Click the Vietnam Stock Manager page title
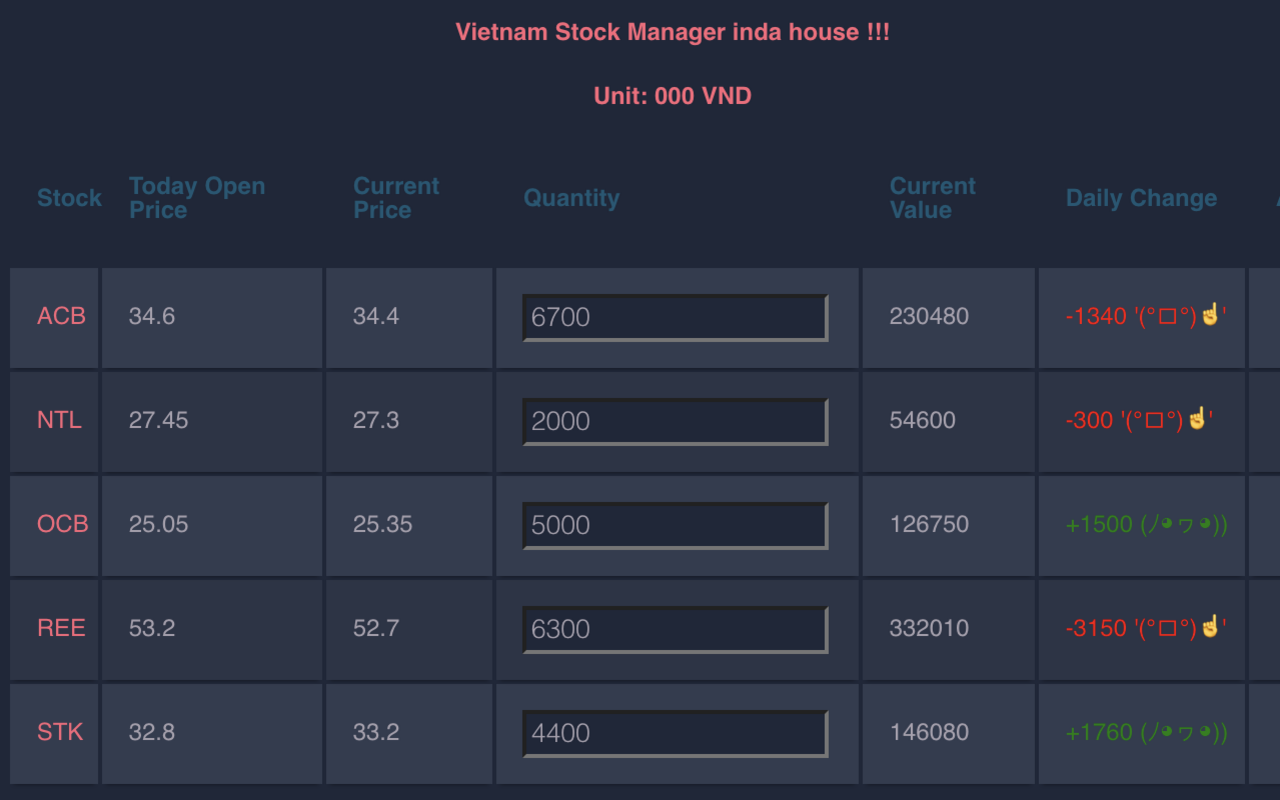 672,31
